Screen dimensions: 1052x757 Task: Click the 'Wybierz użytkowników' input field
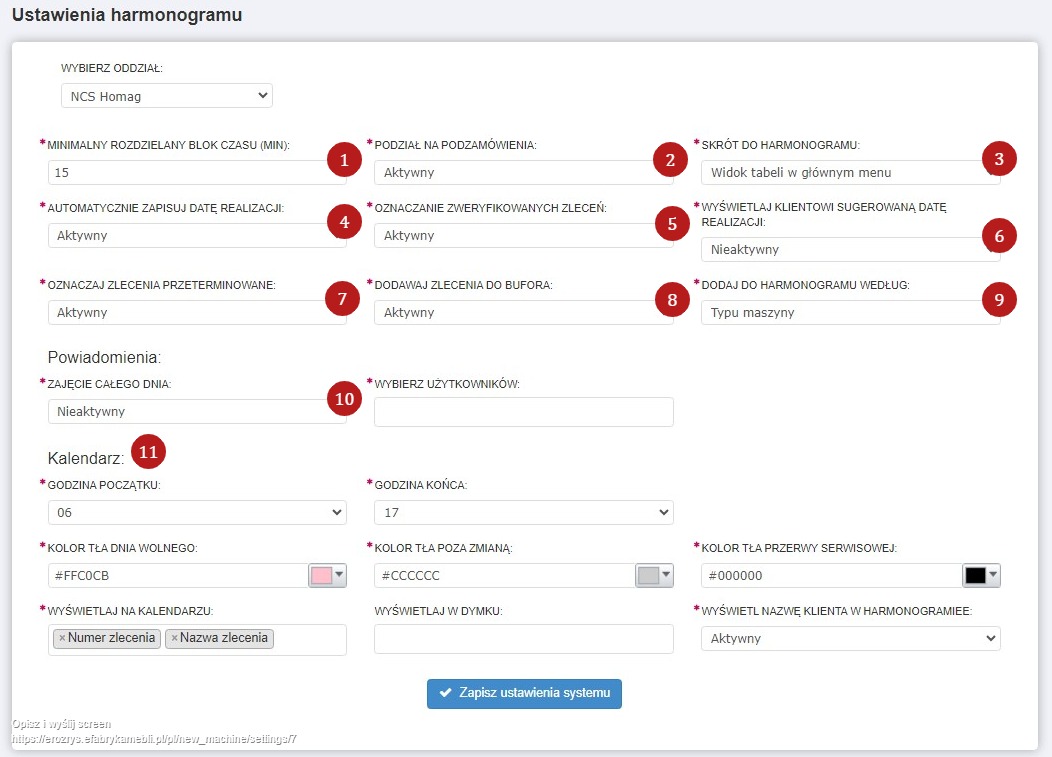[523, 412]
